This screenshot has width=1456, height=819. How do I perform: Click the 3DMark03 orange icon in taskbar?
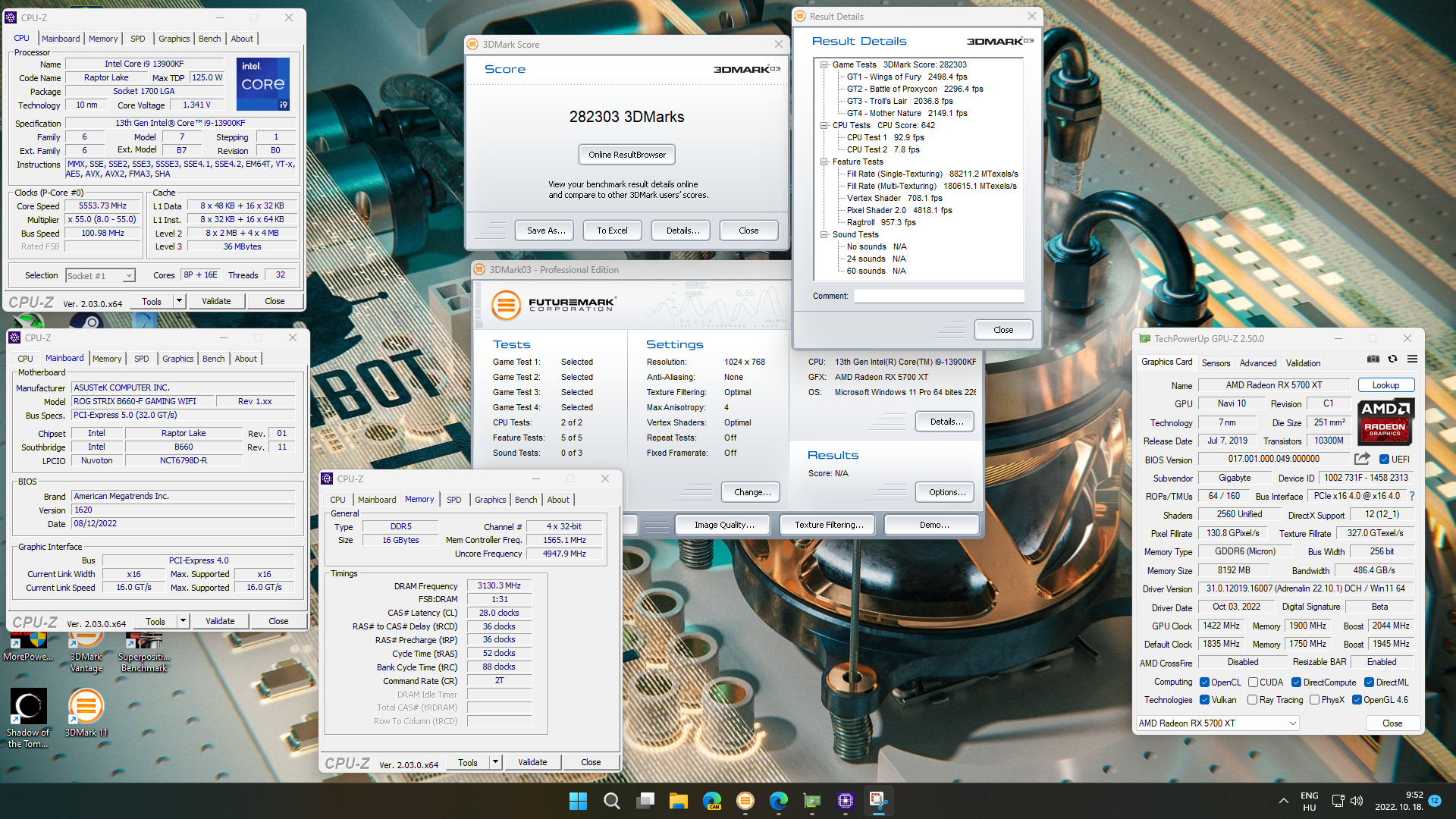click(x=745, y=801)
